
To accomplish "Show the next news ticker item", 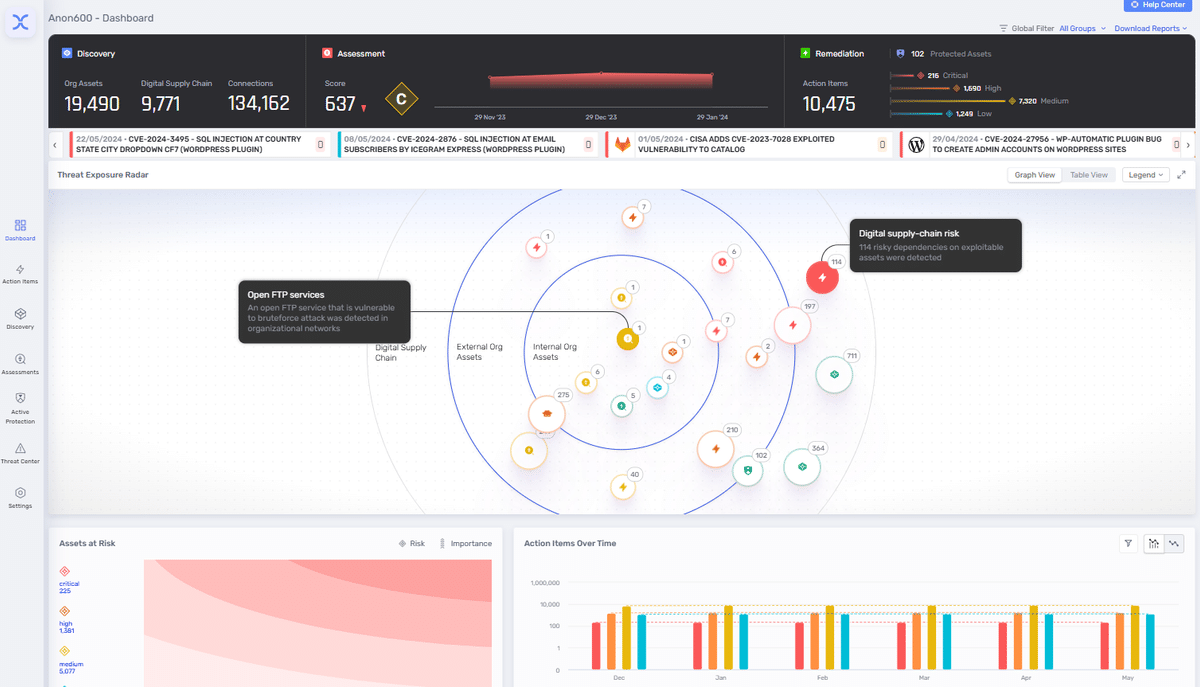I will point(1188,145).
